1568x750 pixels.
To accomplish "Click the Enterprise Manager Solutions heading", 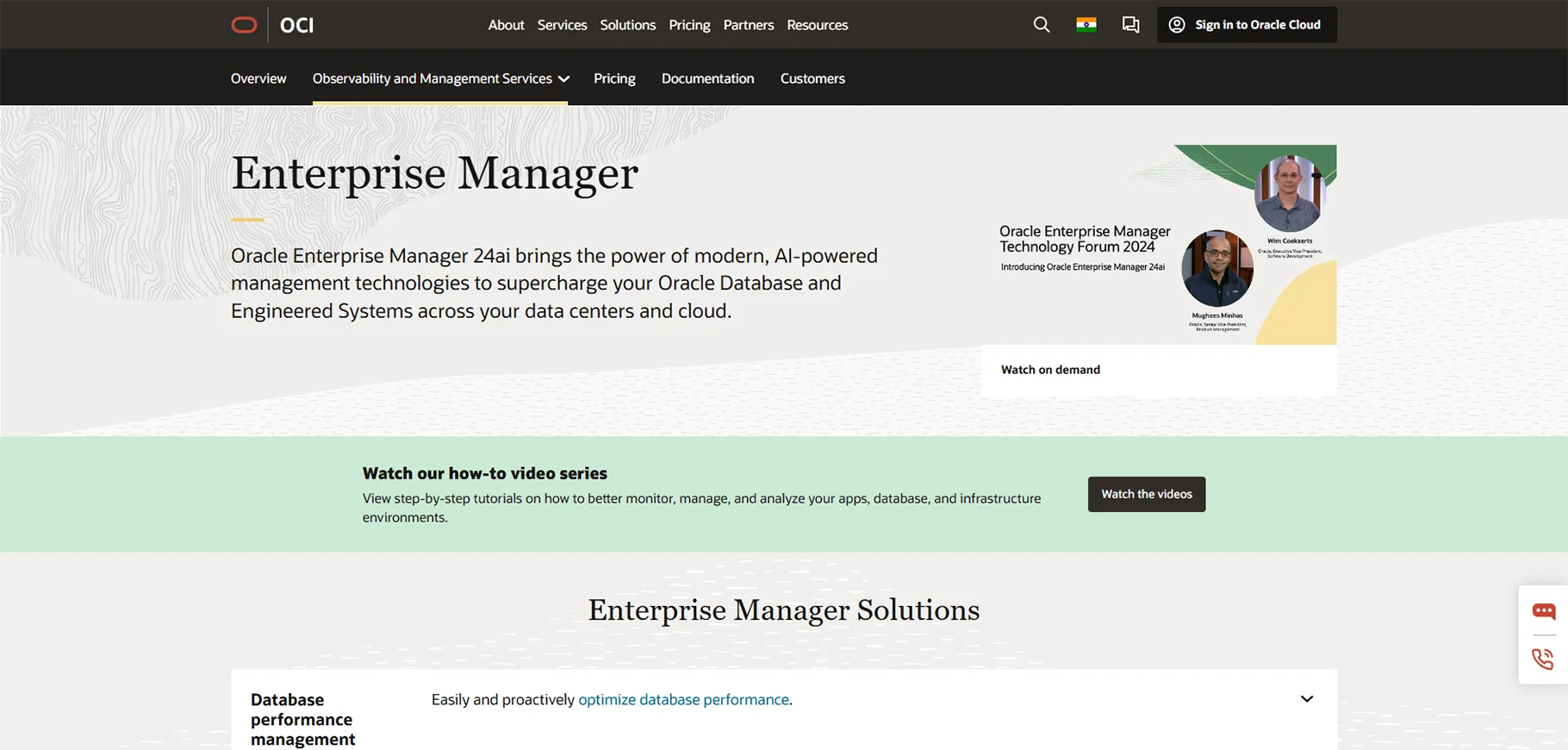I will 784,610.
